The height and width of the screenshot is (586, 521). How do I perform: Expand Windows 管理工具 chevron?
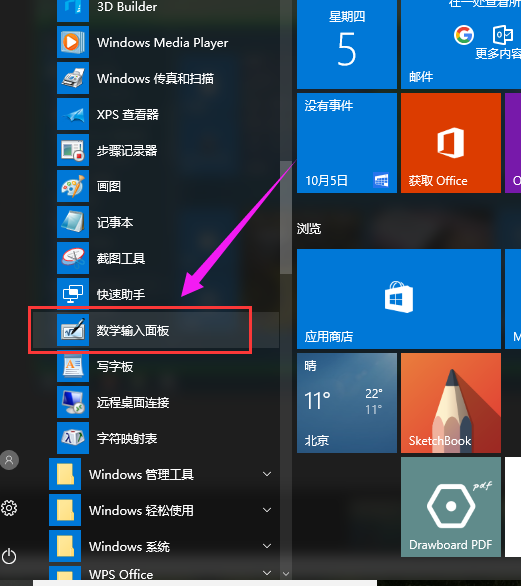(267, 474)
